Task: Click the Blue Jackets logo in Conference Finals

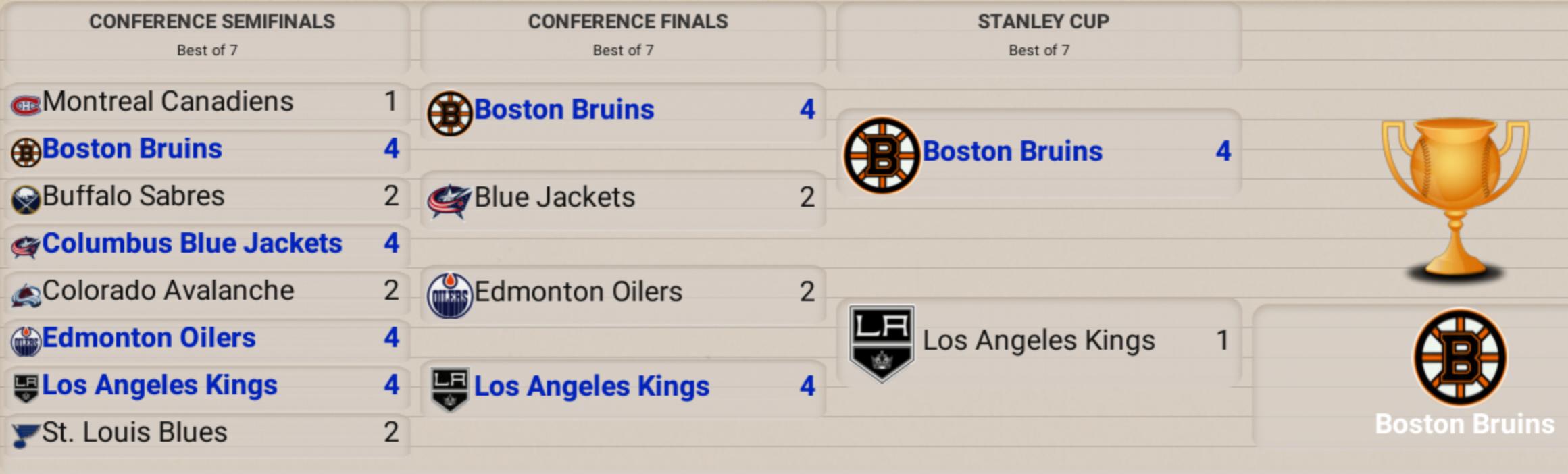Action: (449, 201)
